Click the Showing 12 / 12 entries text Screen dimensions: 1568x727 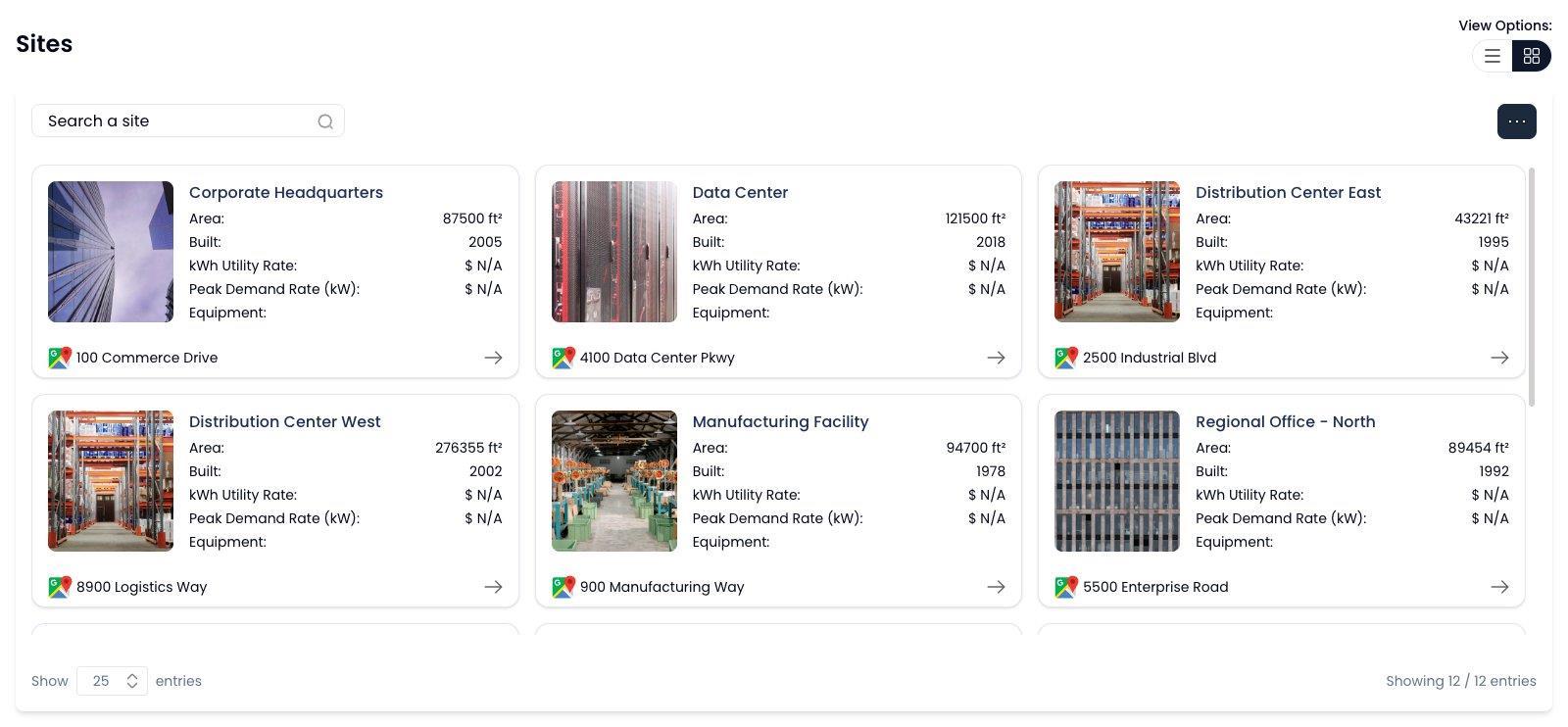pos(1461,681)
